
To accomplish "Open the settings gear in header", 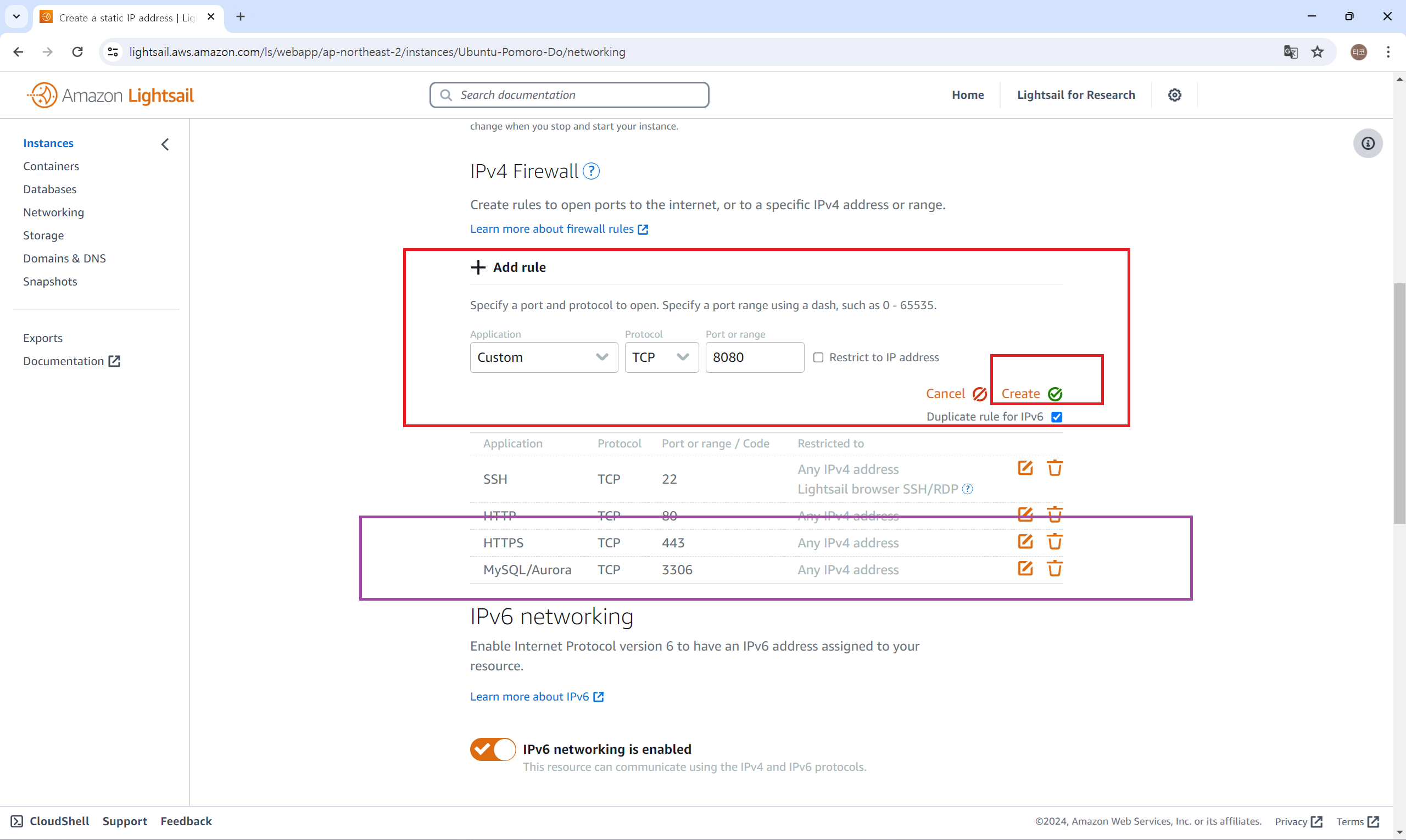I will (x=1174, y=95).
